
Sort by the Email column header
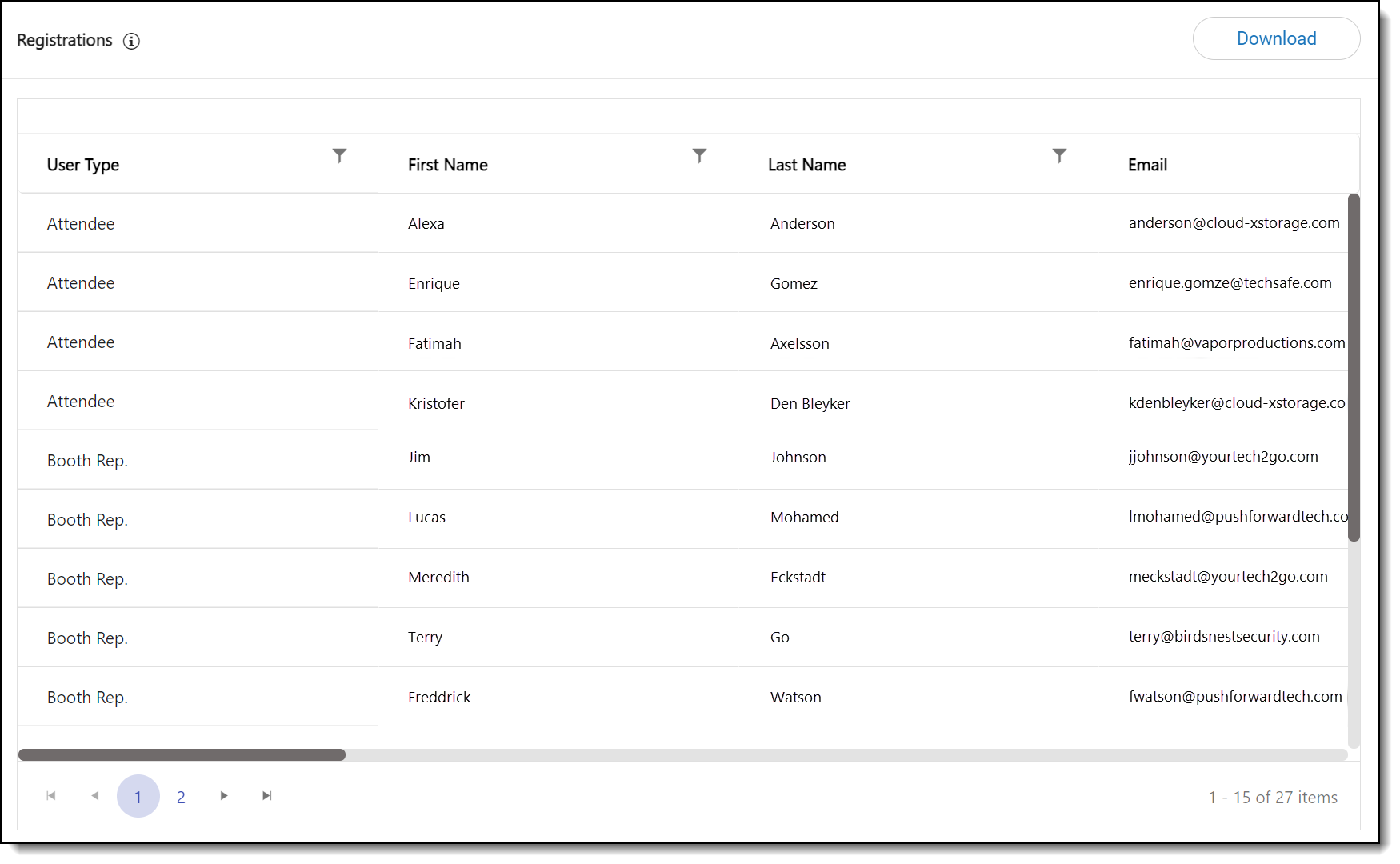[1147, 165]
